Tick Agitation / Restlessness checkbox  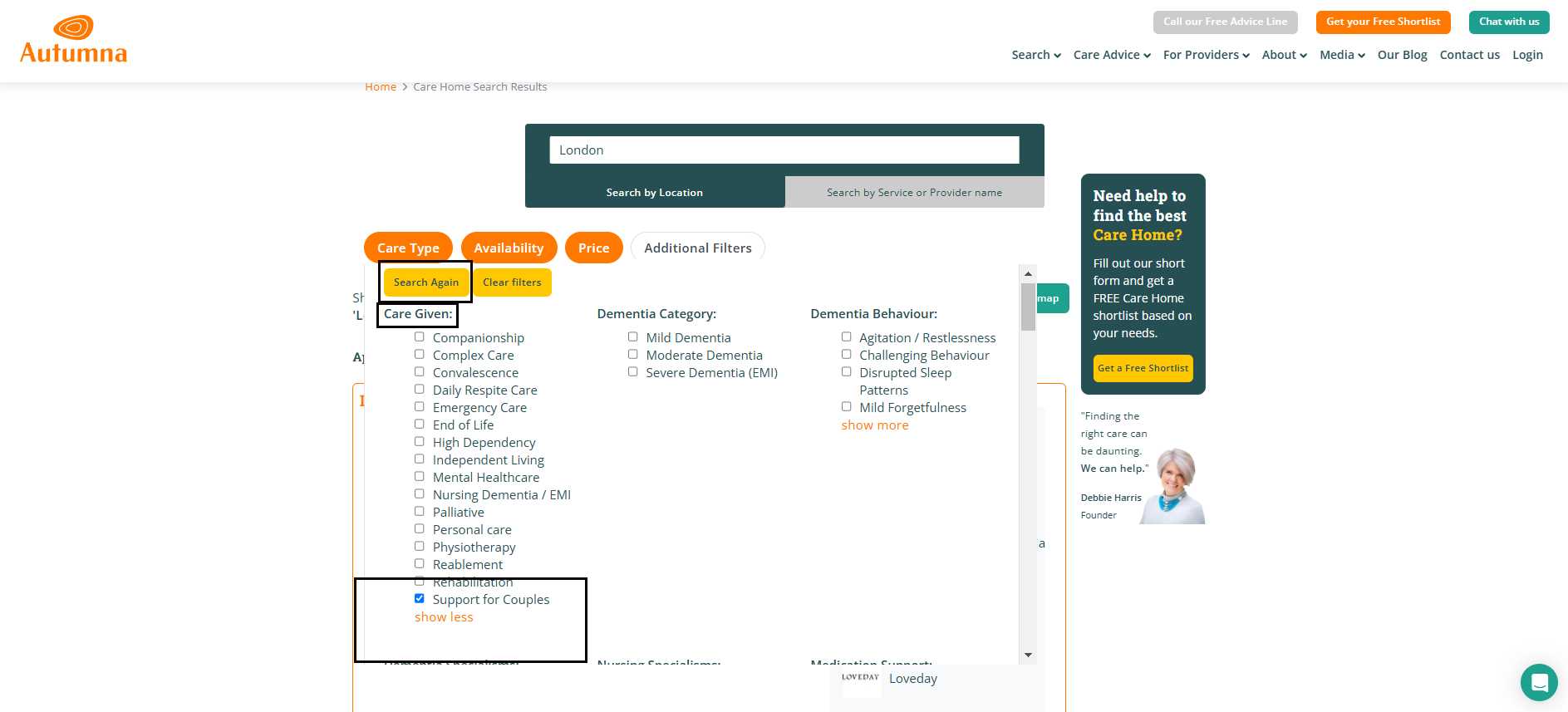tap(847, 337)
